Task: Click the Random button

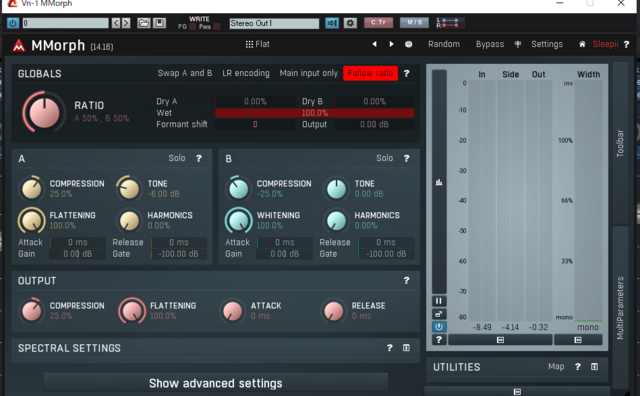Action: point(444,44)
